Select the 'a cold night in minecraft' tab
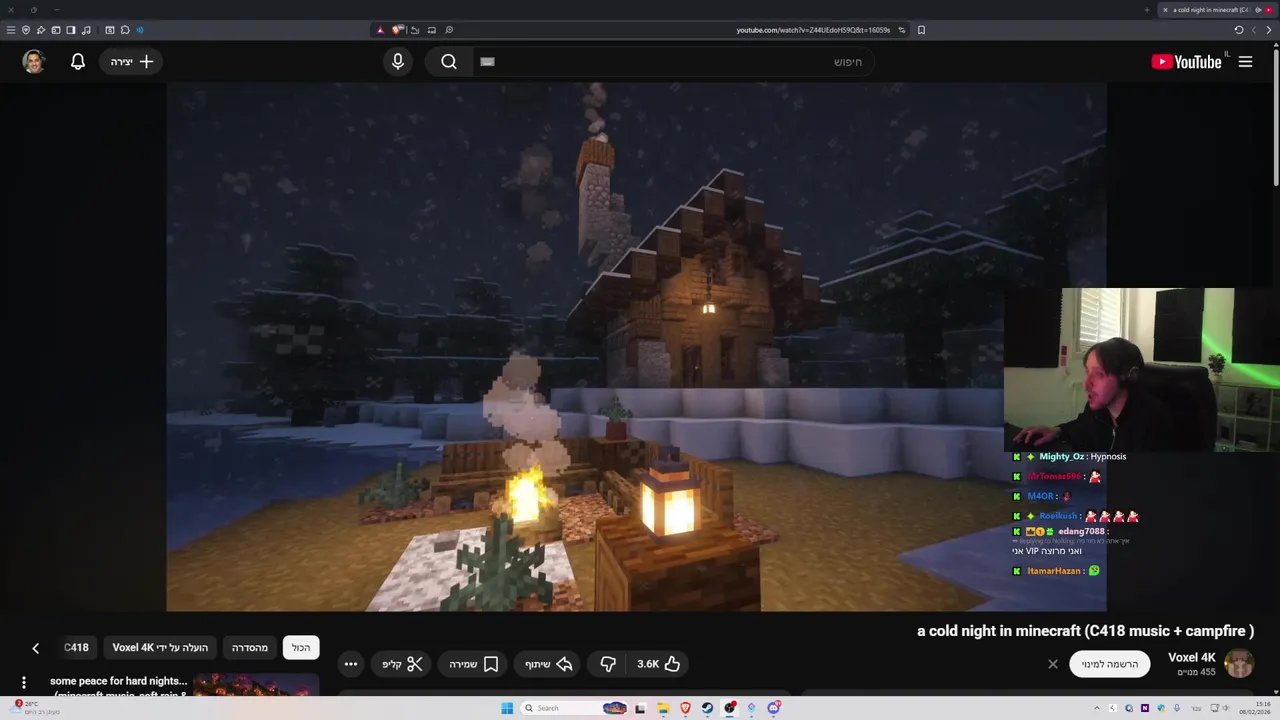This screenshot has width=1280, height=720. [1218, 10]
